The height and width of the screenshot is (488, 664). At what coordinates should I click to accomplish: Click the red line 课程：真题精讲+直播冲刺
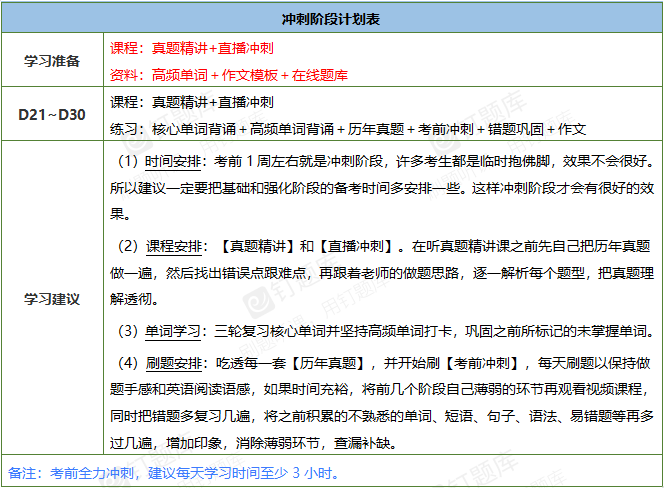192,48
